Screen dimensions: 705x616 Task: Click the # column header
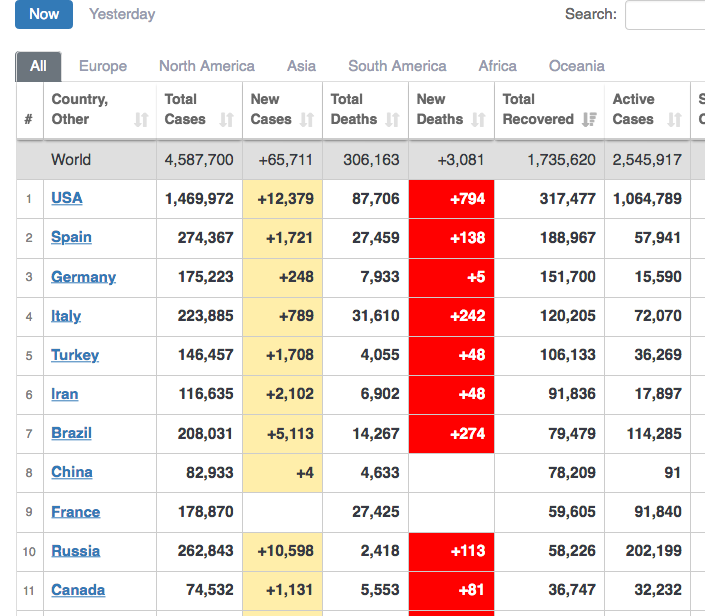click(x=29, y=120)
